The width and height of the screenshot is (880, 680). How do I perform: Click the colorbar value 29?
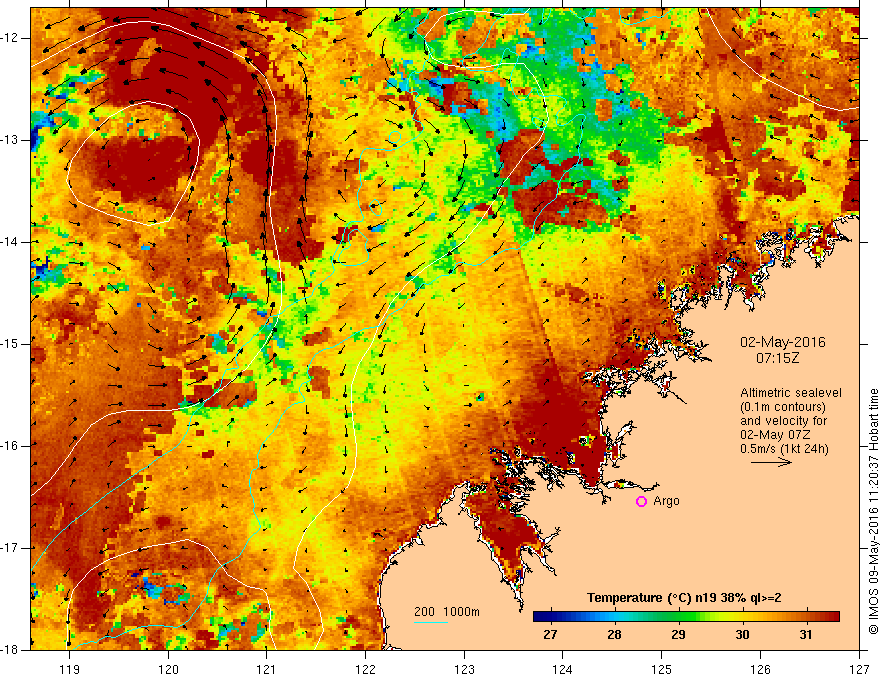pos(679,635)
